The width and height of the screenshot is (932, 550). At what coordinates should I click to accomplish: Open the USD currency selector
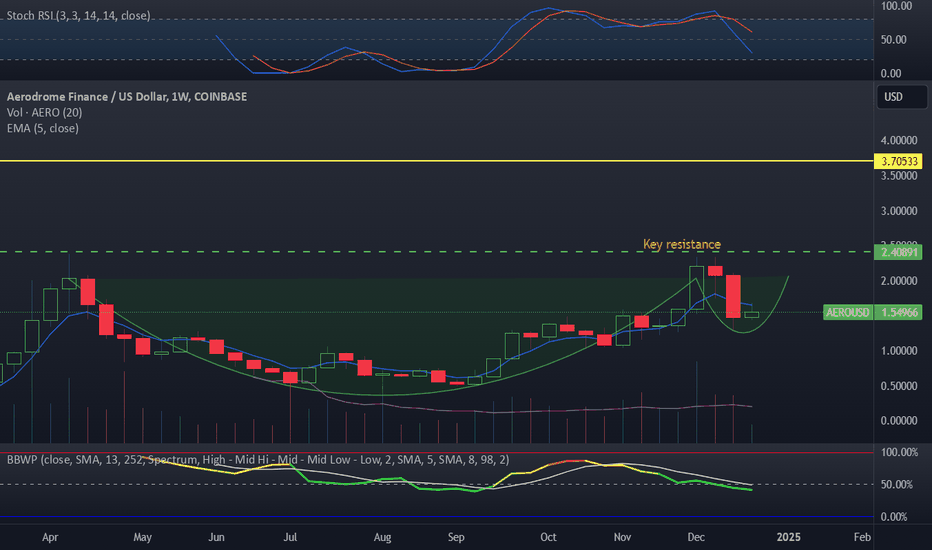pyautogui.click(x=902, y=97)
